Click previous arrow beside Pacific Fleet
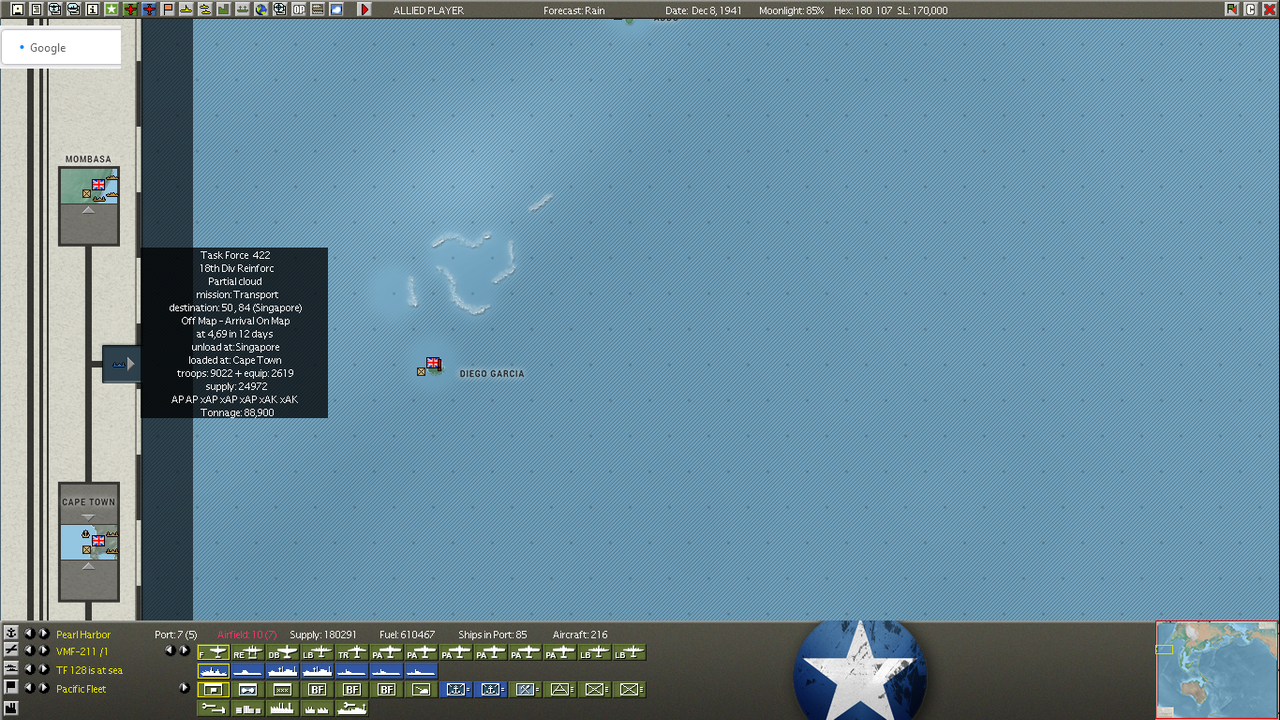Screen dimensions: 1280x720 click(29, 688)
